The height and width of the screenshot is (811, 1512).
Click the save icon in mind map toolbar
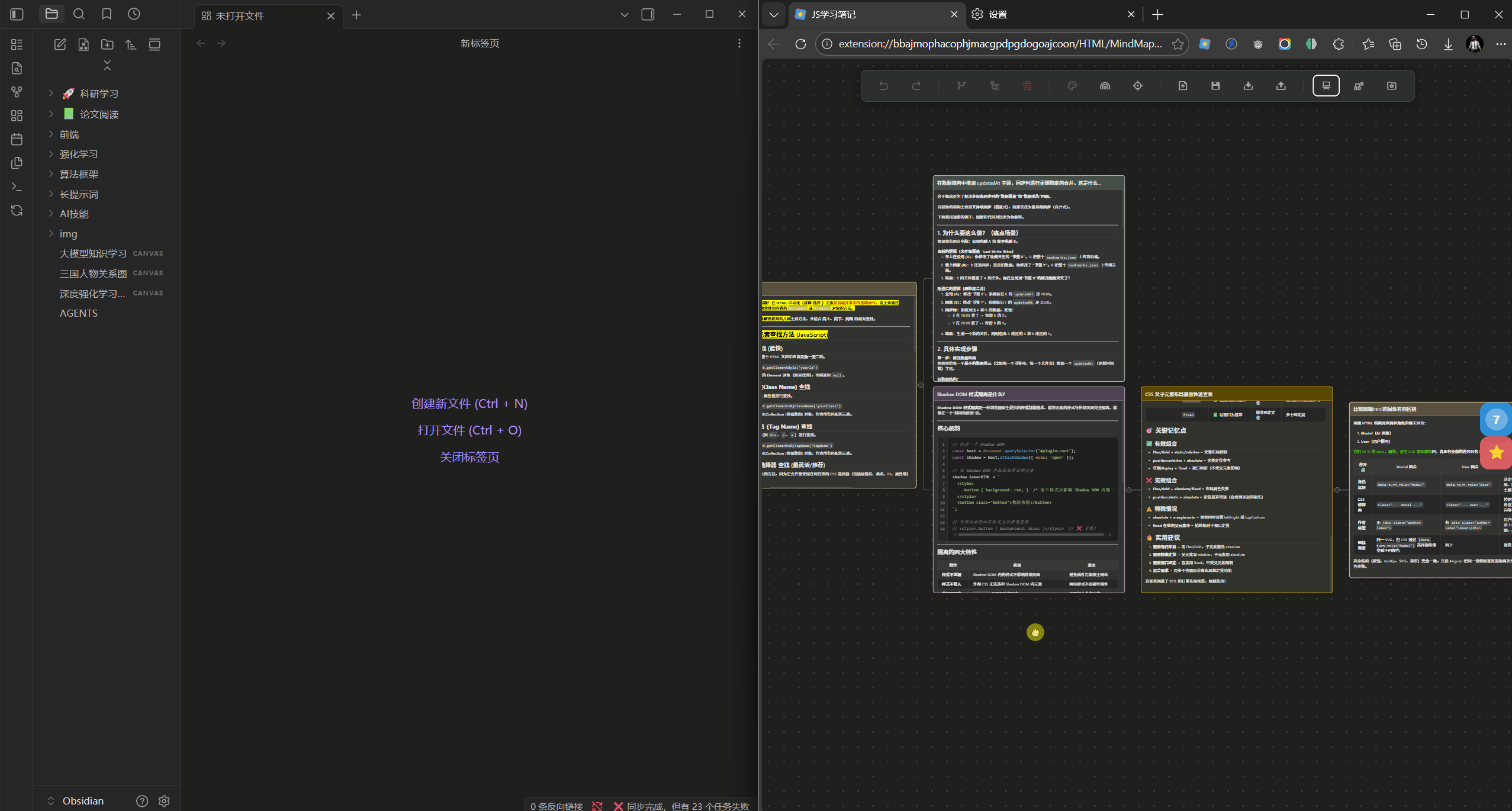[1215, 86]
